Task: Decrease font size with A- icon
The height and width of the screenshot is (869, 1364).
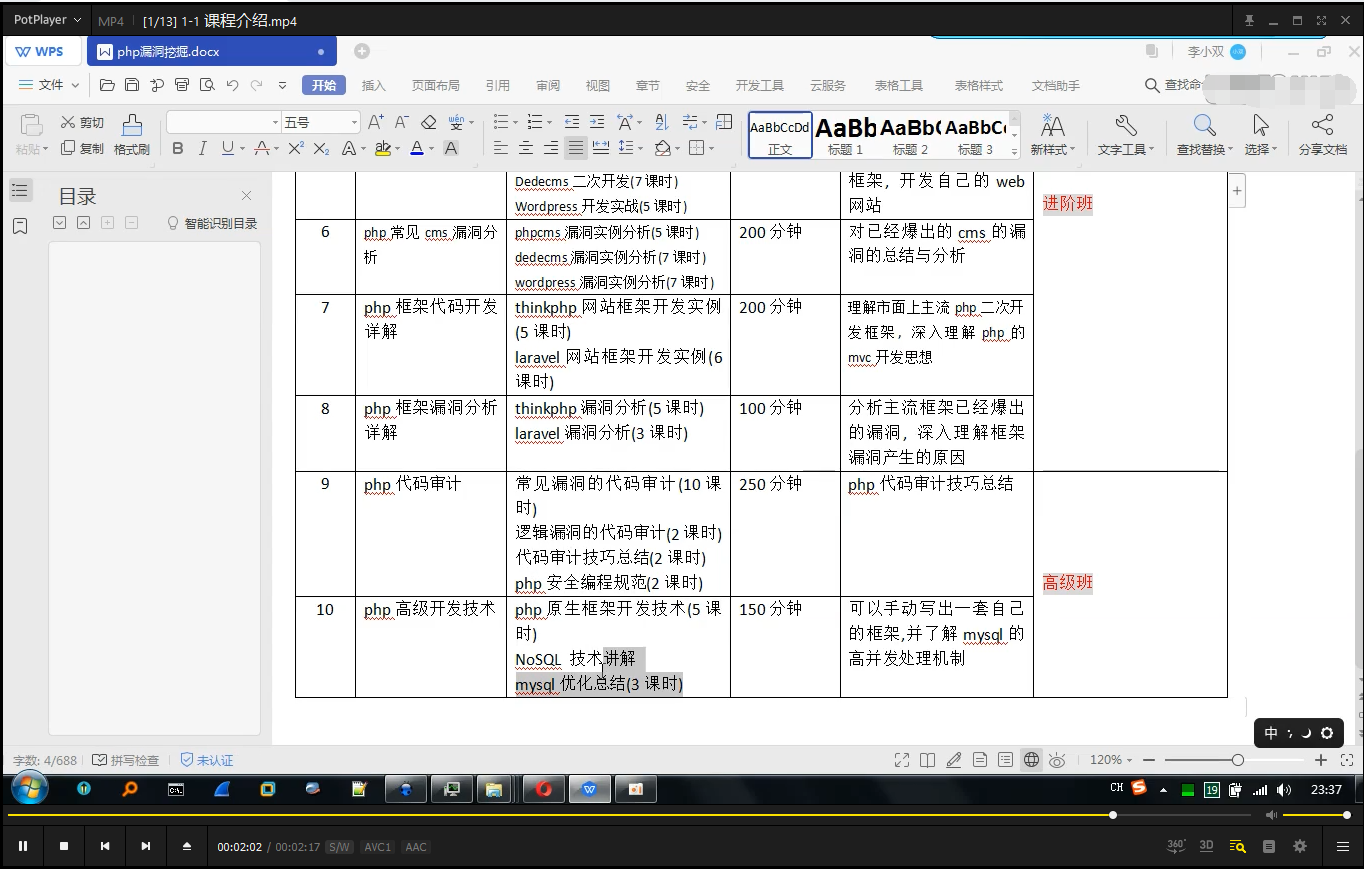Action: tap(401, 122)
